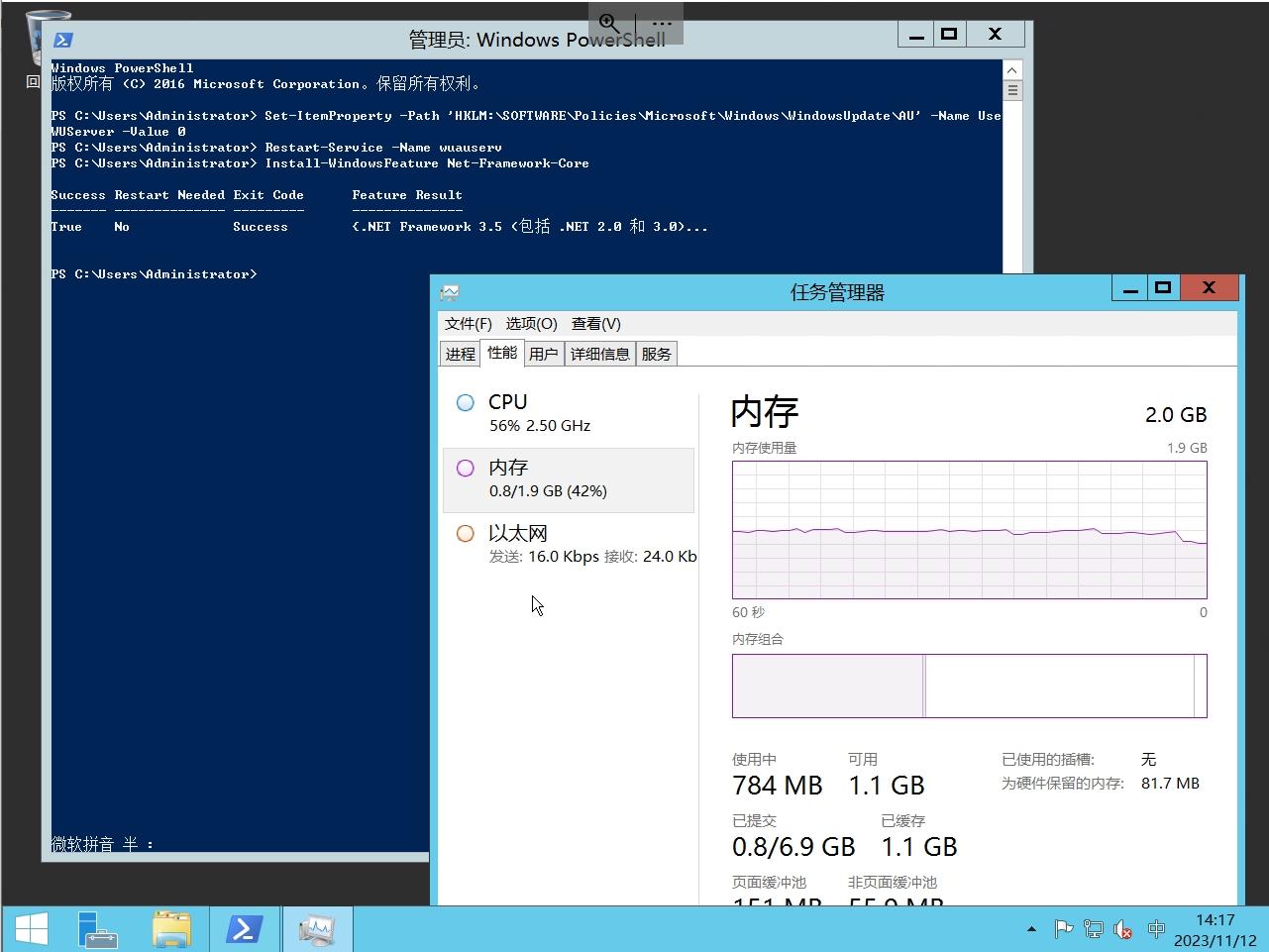
Task: Click the Start button
Action: tap(31, 928)
